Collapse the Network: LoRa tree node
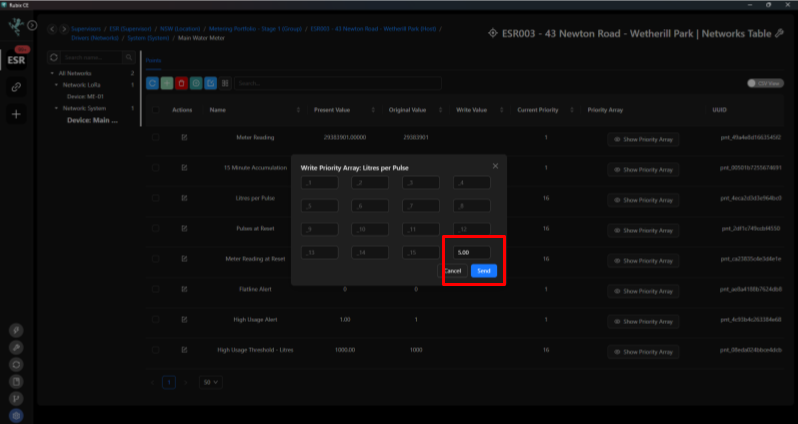This screenshot has height=424, width=798. coord(56,85)
